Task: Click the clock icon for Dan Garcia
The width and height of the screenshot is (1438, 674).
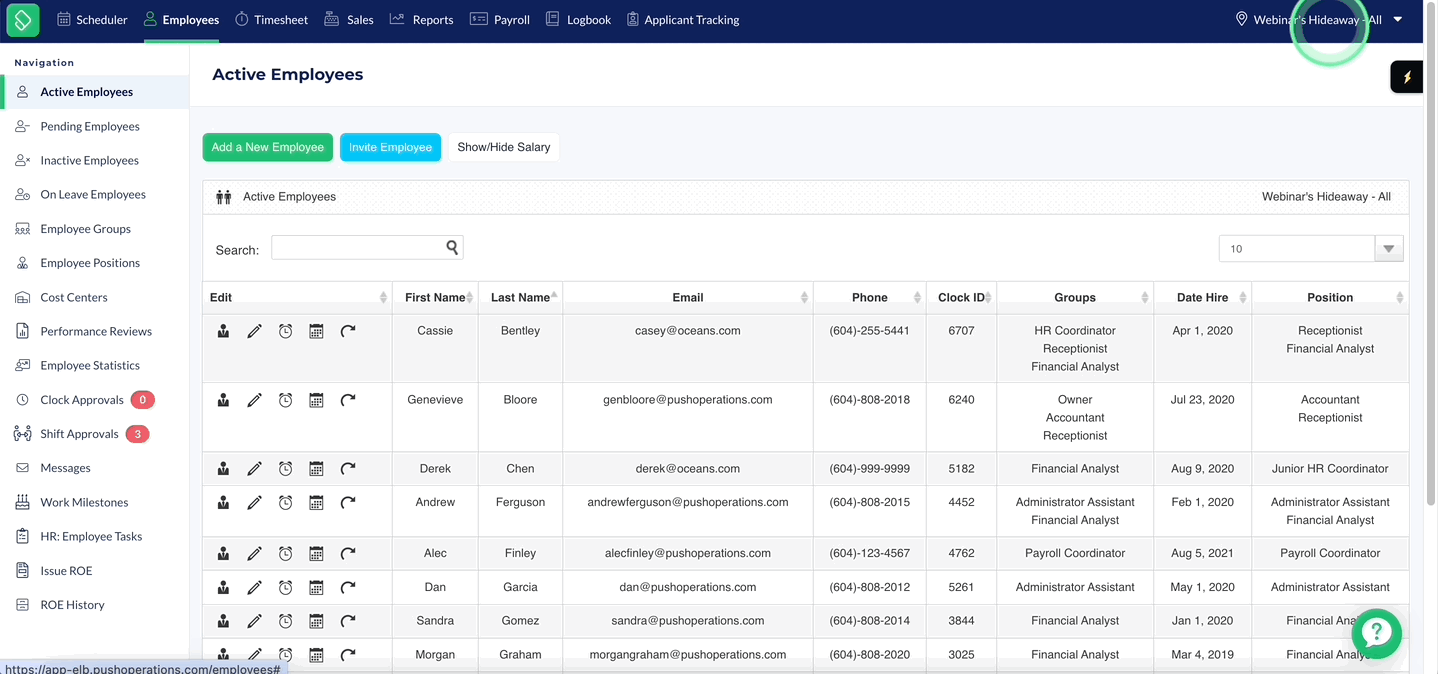Action: tap(285, 588)
